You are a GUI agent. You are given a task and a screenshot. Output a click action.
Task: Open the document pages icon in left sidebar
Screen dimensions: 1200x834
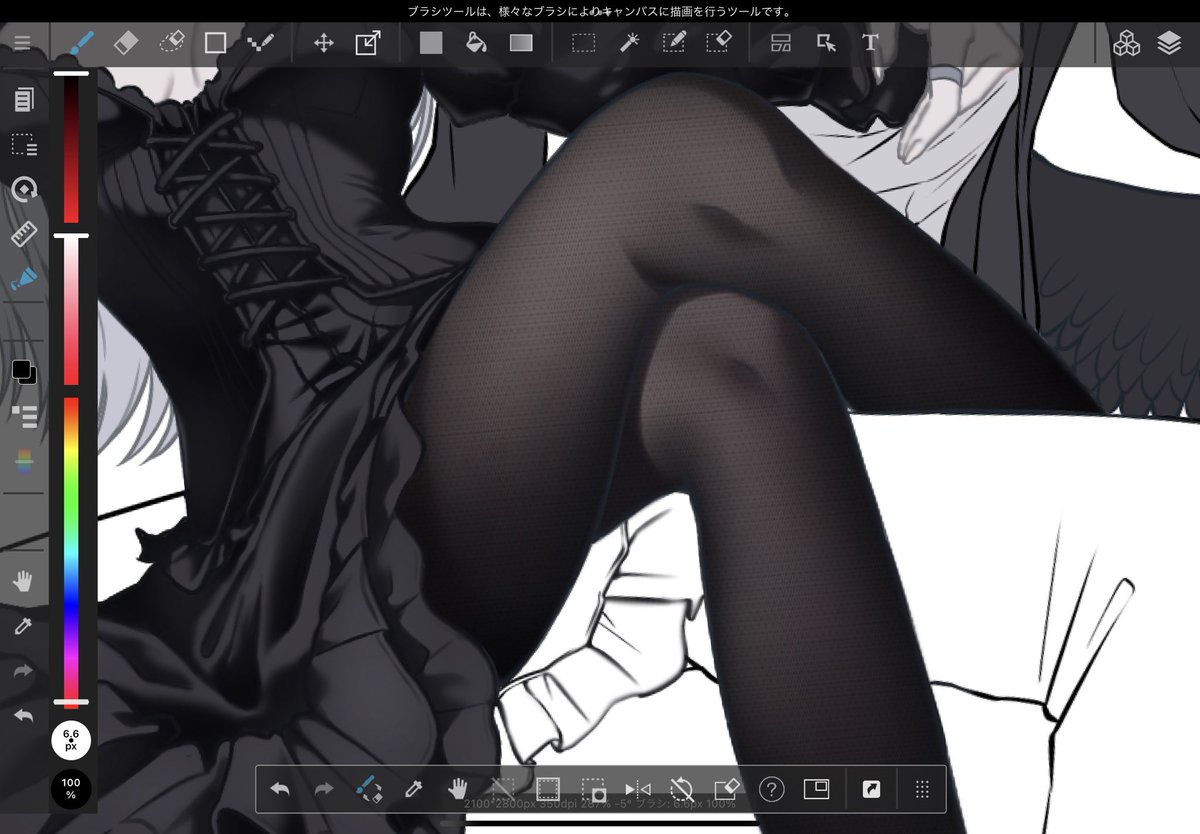[24, 98]
